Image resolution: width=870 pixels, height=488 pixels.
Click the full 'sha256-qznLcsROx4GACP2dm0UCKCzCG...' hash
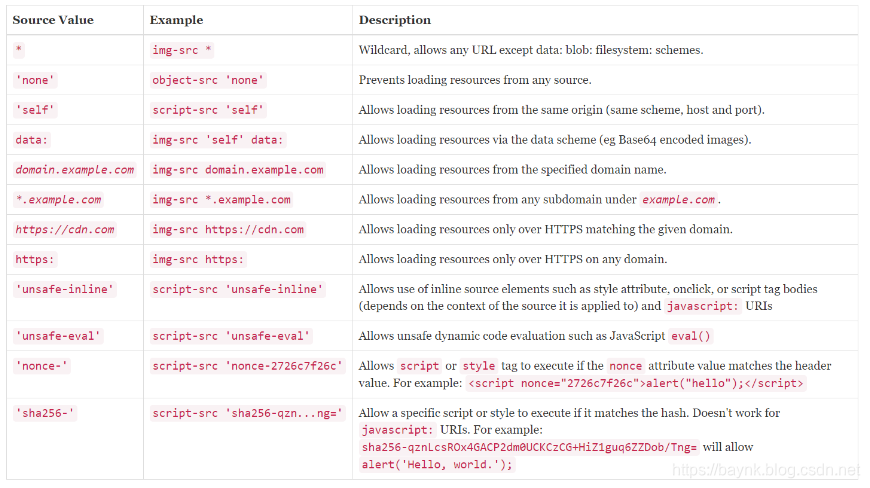tap(529, 447)
